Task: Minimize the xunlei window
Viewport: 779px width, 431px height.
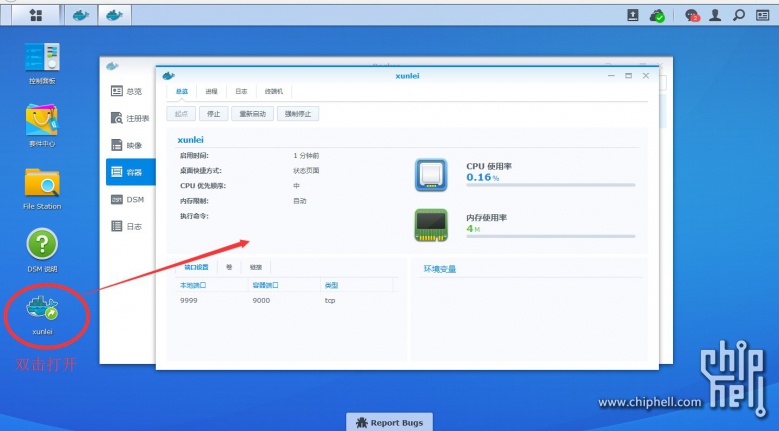Action: click(611, 75)
